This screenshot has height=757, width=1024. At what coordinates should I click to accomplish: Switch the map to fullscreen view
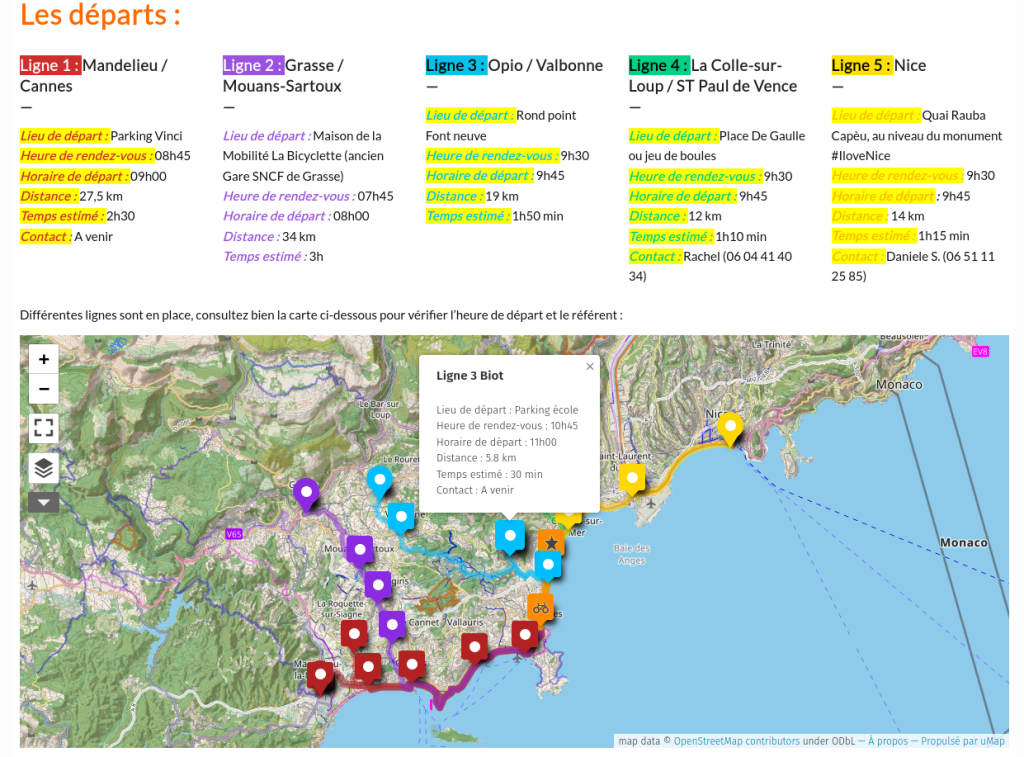click(43, 428)
